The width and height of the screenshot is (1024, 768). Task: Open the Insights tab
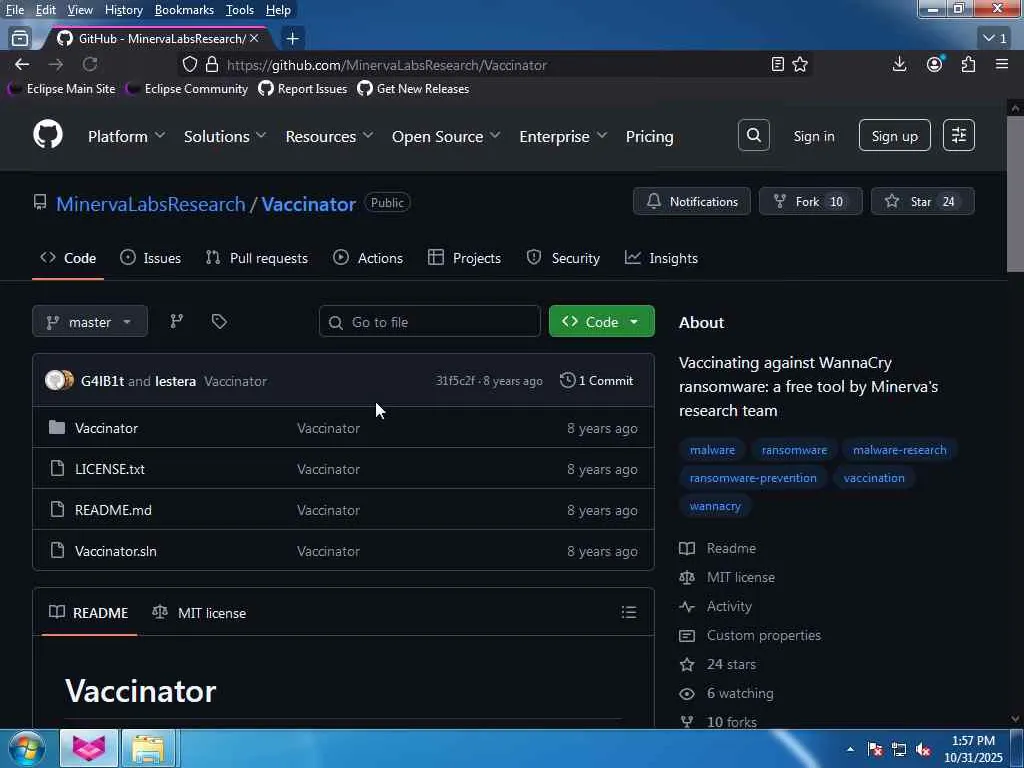coord(661,258)
